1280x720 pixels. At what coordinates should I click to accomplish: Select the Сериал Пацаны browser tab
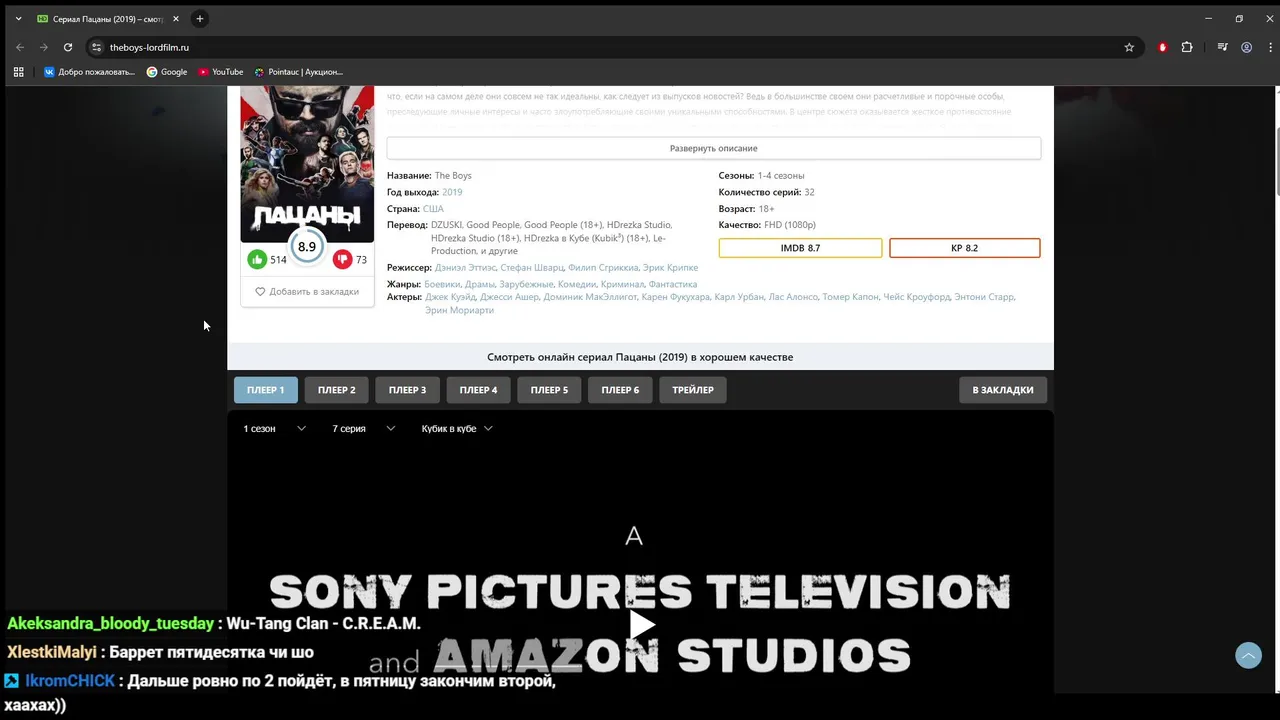click(x=106, y=19)
